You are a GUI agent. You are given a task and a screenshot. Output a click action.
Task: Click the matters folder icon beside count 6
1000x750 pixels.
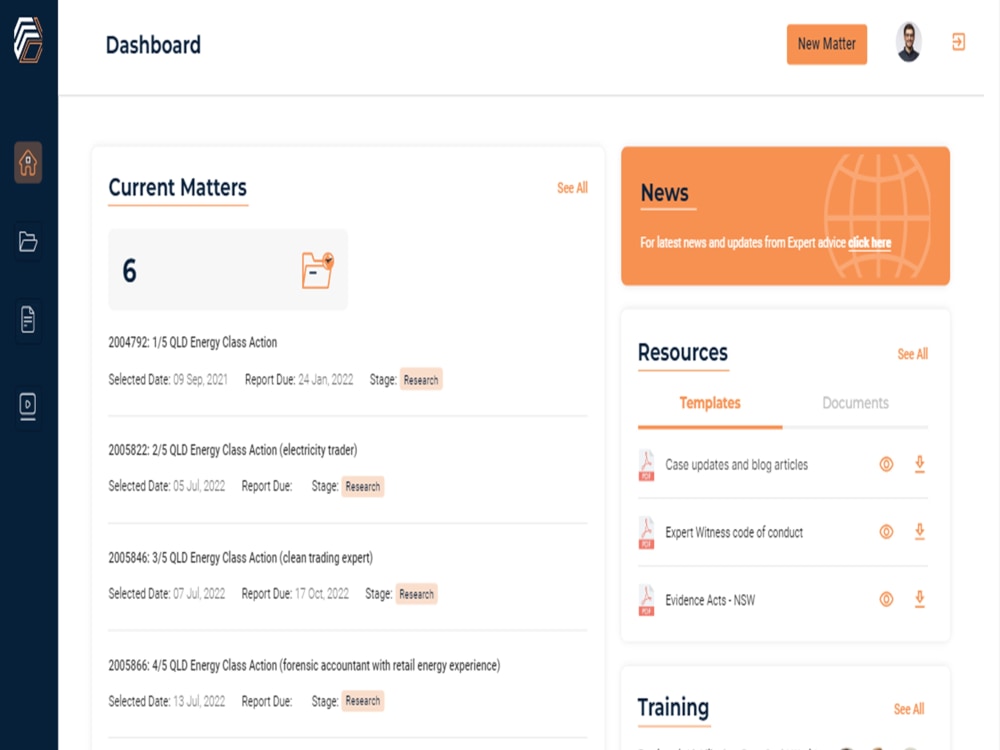pos(318,270)
